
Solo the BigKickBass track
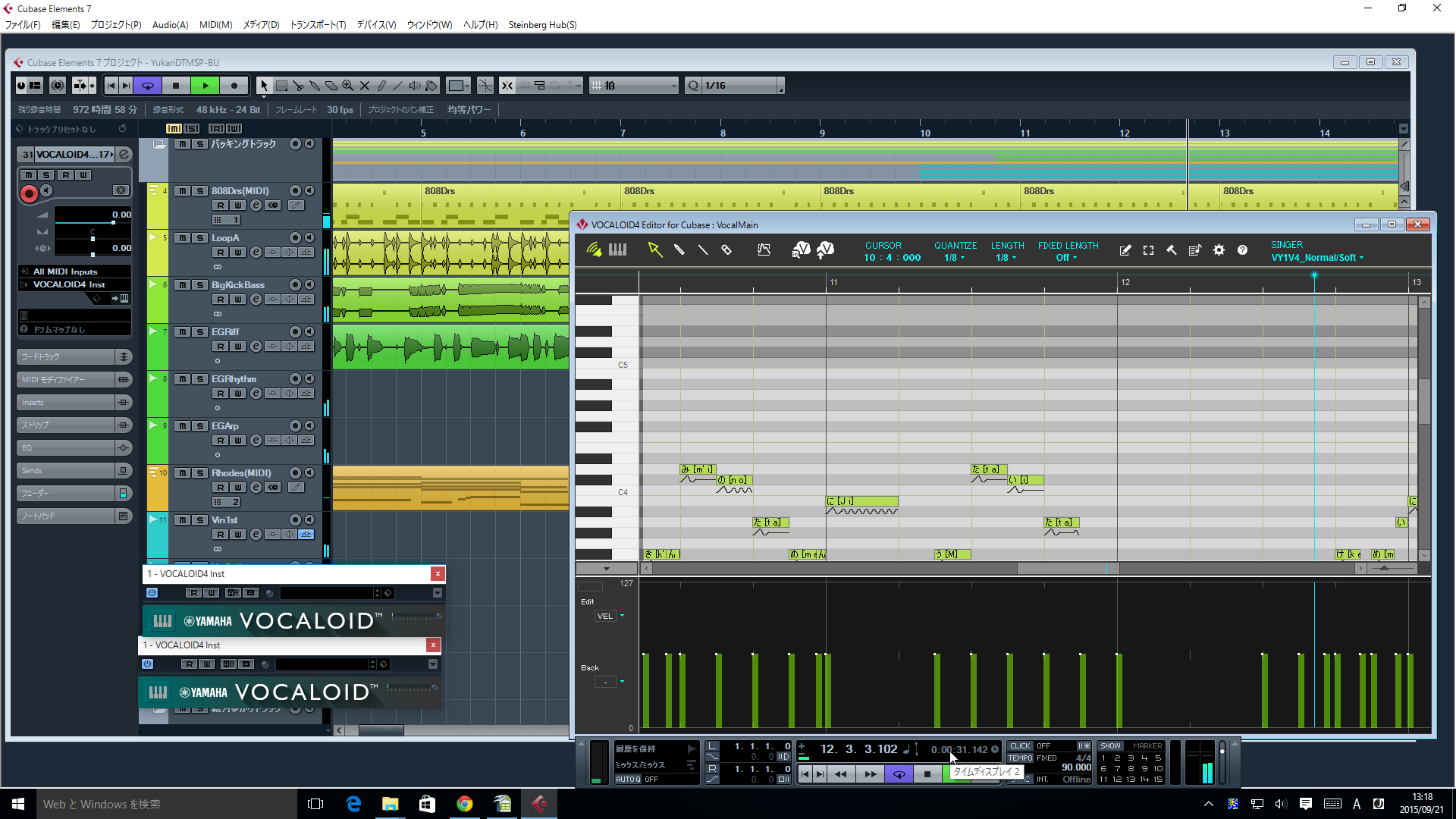pos(200,285)
